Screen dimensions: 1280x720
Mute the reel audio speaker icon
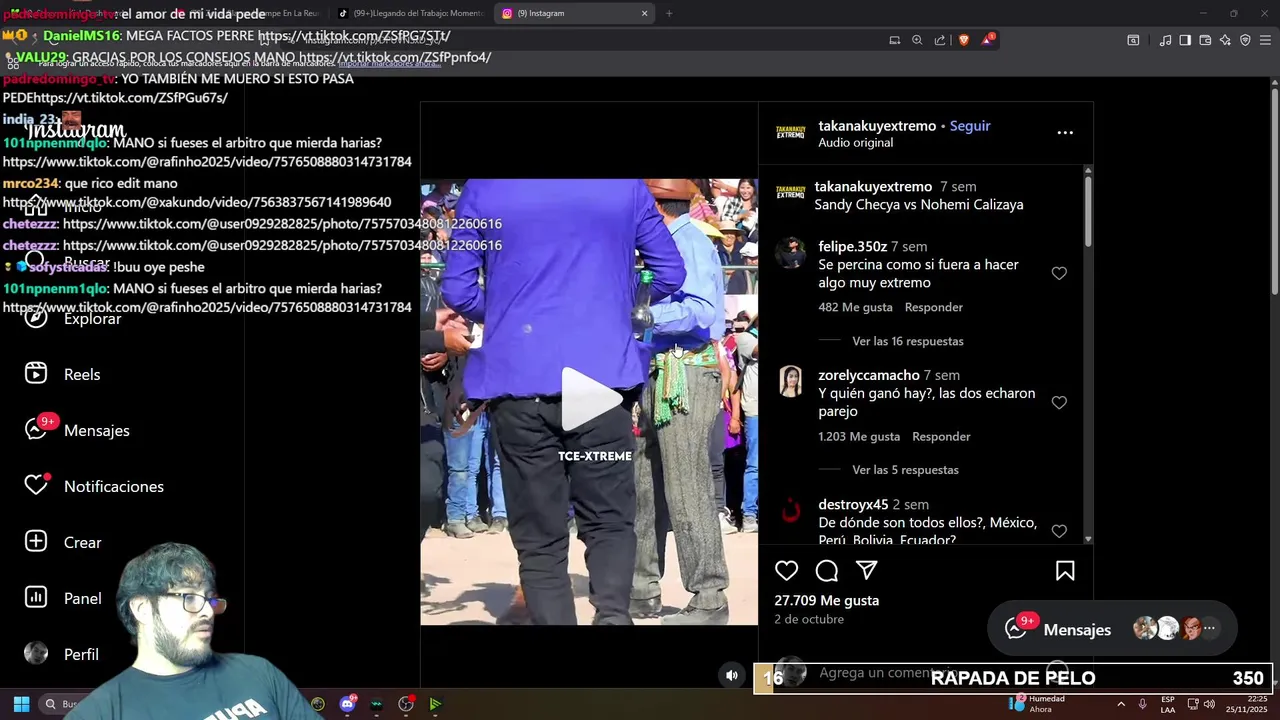pyautogui.click(x=732, y=675)
